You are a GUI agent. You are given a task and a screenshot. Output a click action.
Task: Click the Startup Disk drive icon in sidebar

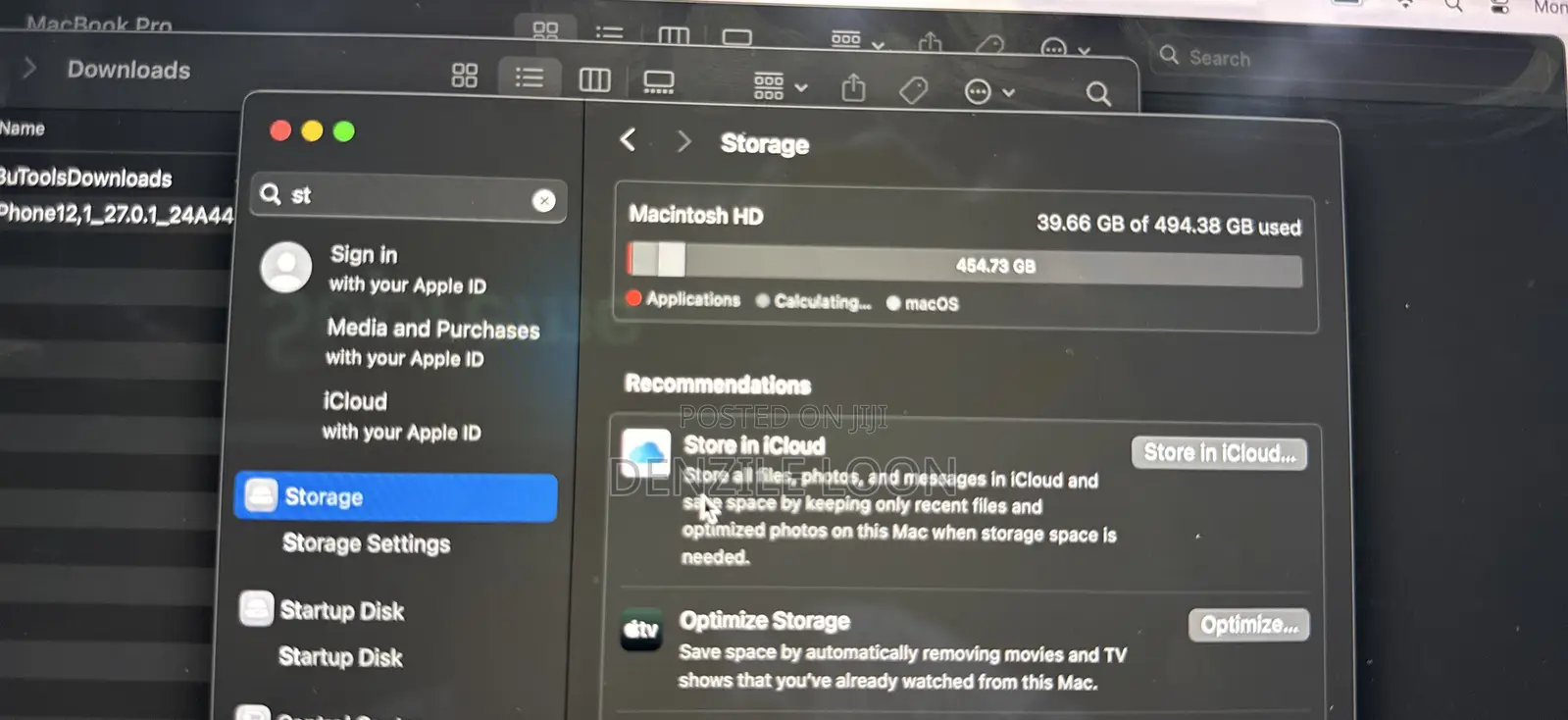click(x=257, y=608)
